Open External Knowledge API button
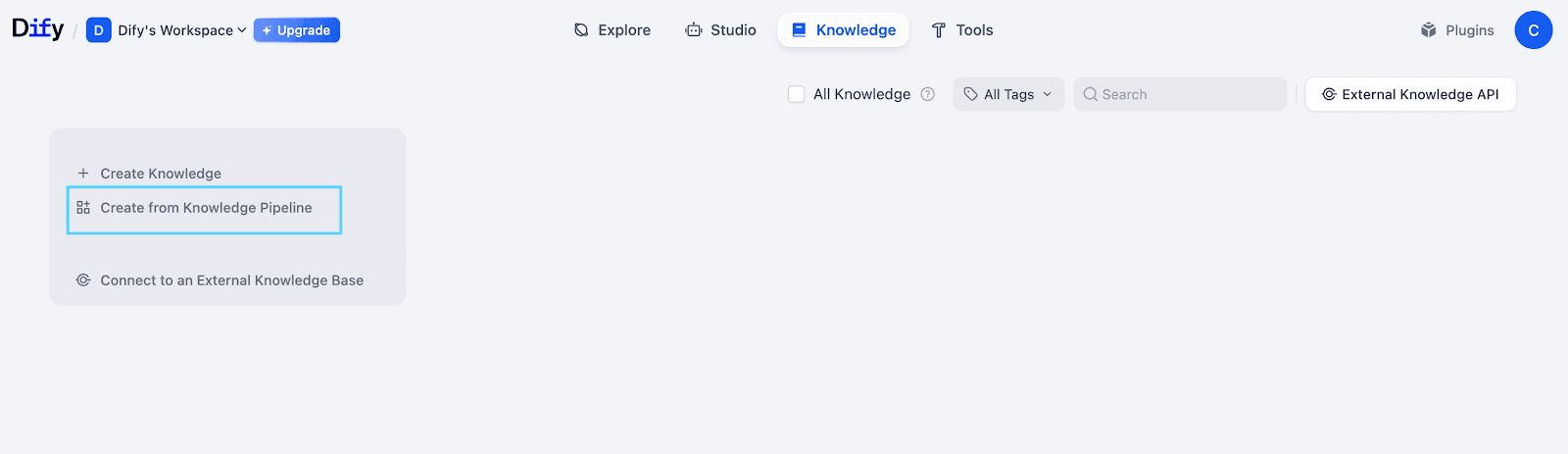The height and width of the screenshot is (454, 1568). [x=1410, y=94]
